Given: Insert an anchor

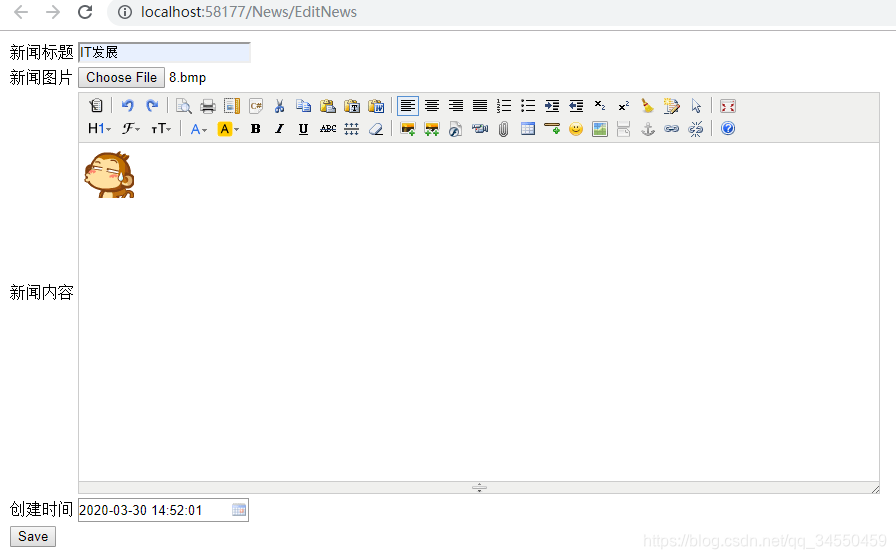Looking at the screenshot, I should [x=647, y=129].
